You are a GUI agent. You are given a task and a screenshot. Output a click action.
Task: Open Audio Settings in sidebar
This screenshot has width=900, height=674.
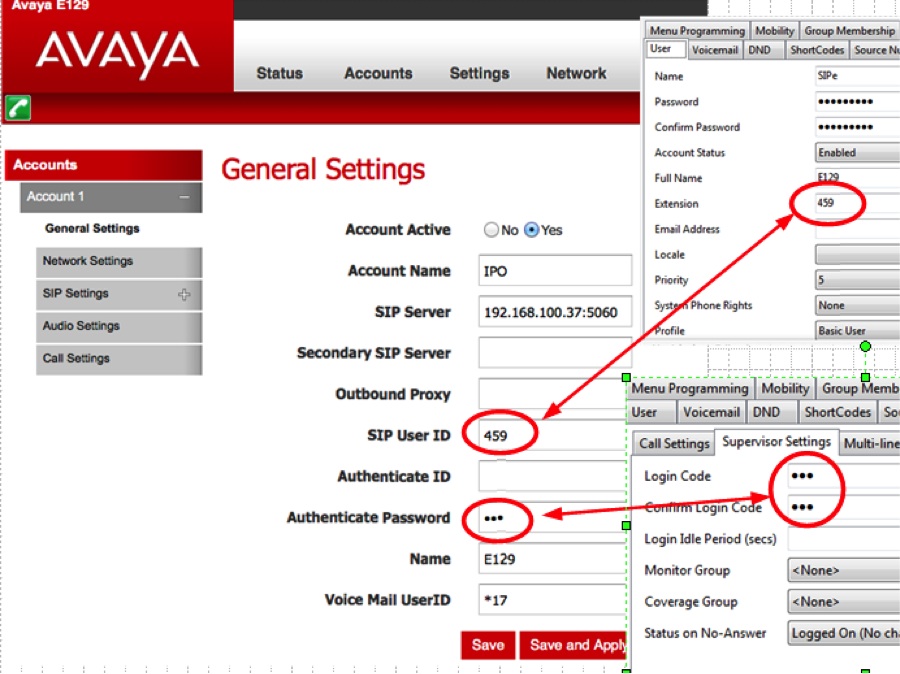(x=119, y=326)
